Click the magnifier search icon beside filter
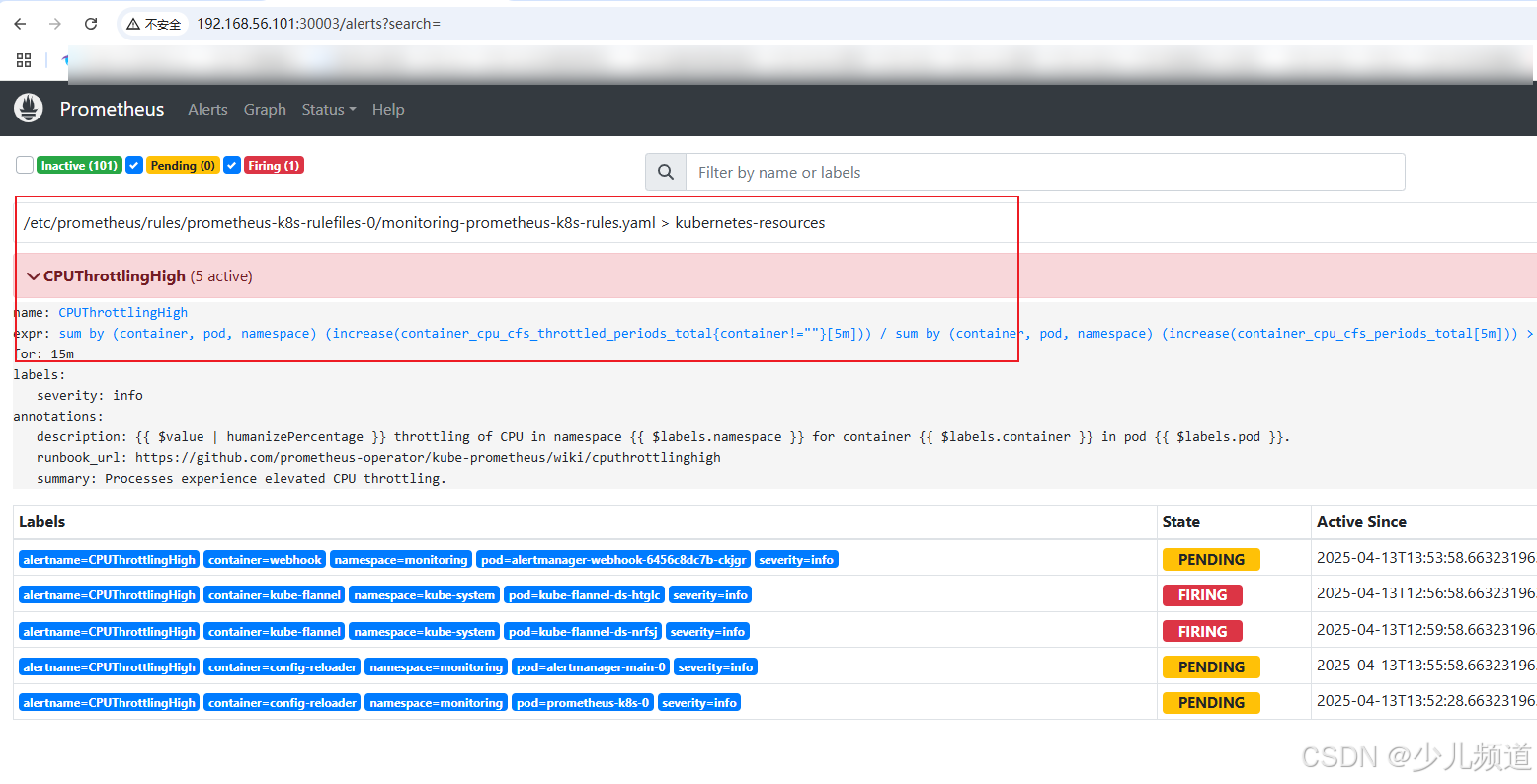The width and height of the screenshot is (1537, 784). [x=666, y=172]
